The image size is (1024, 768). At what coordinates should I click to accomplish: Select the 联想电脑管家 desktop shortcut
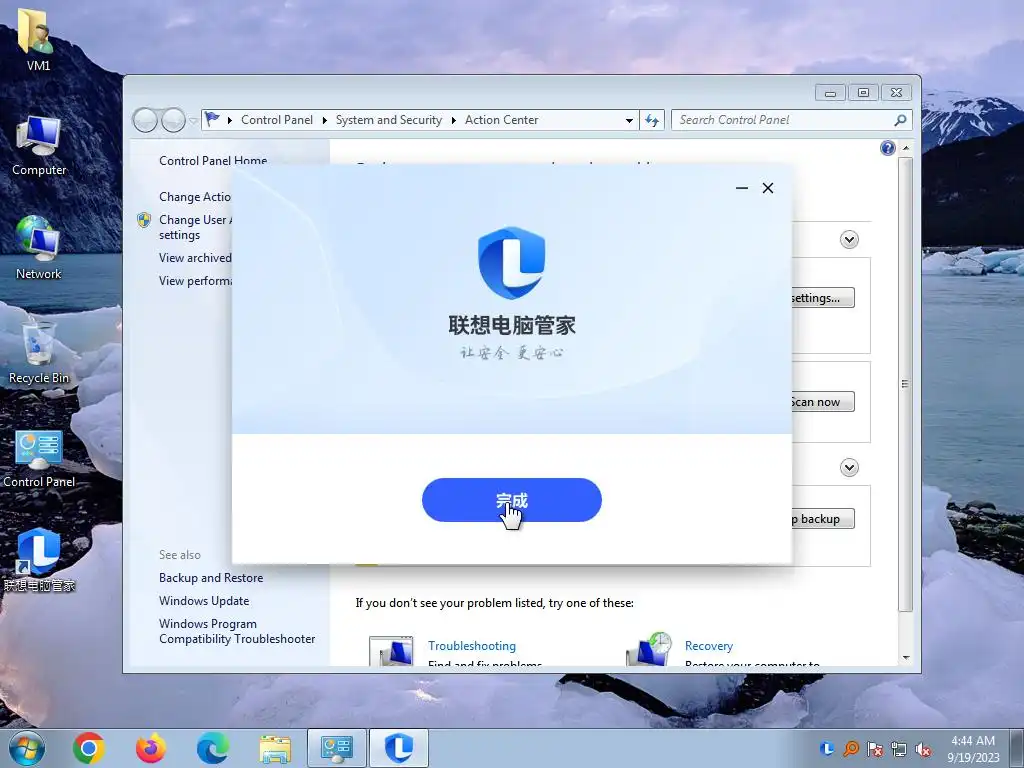pyautogui.click(x=39, y=560)
